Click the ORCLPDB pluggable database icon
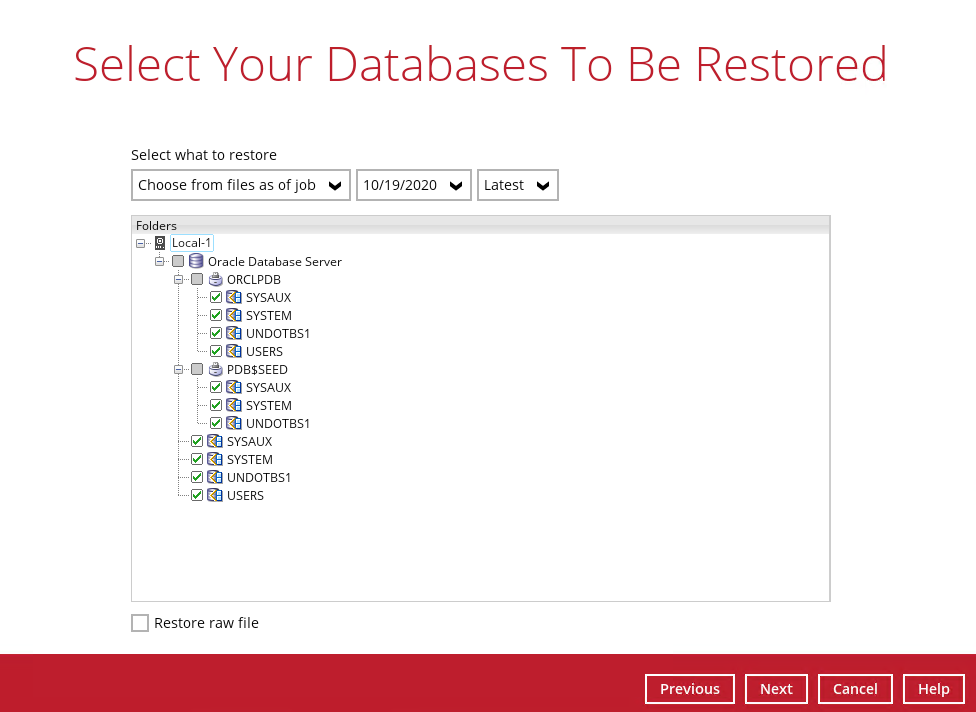This screenshot has height=712, width=976. [215, 279]
